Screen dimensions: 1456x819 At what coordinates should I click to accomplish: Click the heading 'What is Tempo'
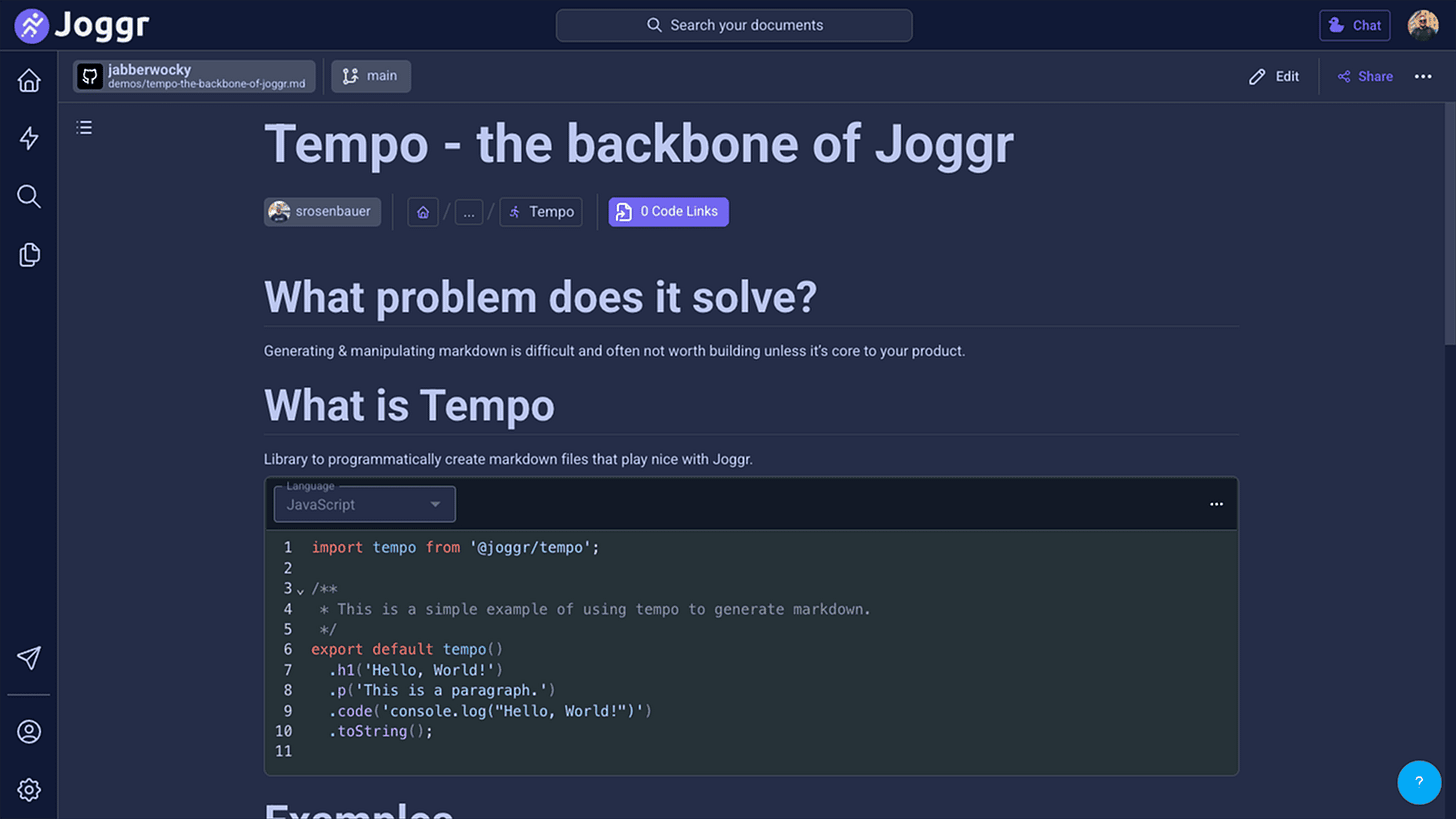(x=409, y=405)
